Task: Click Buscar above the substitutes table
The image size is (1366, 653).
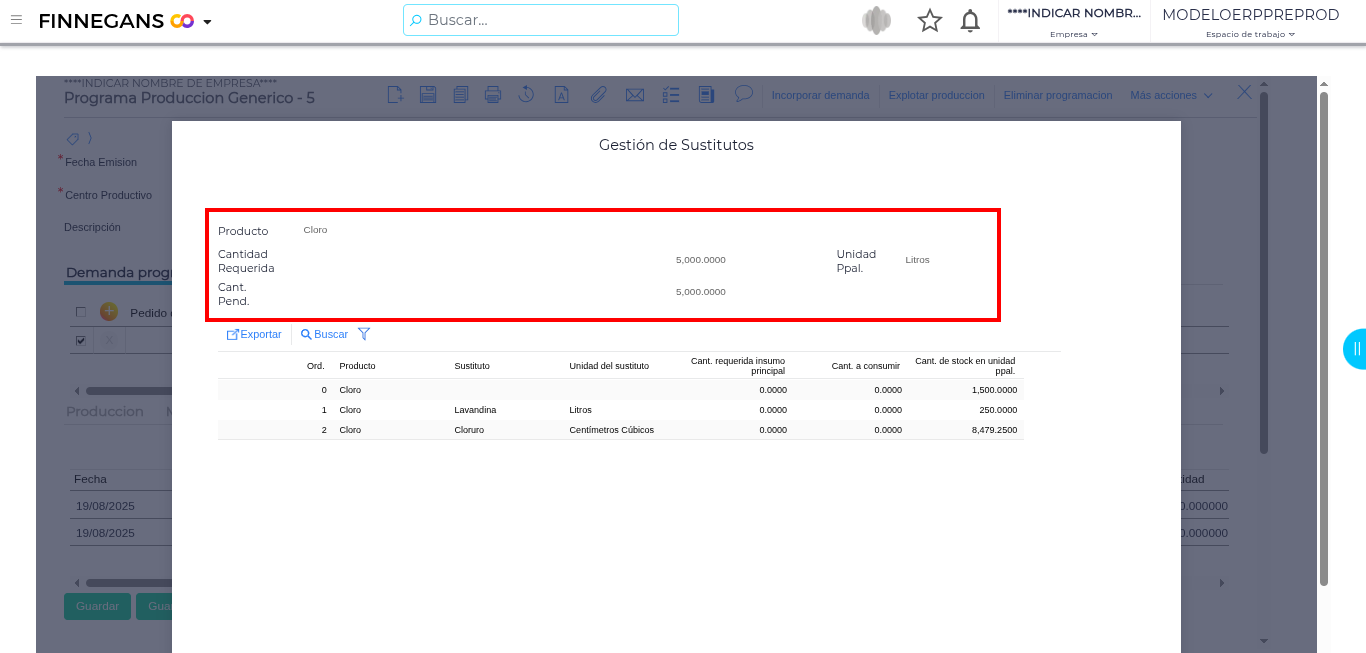Action: click(x=325, y=334)
